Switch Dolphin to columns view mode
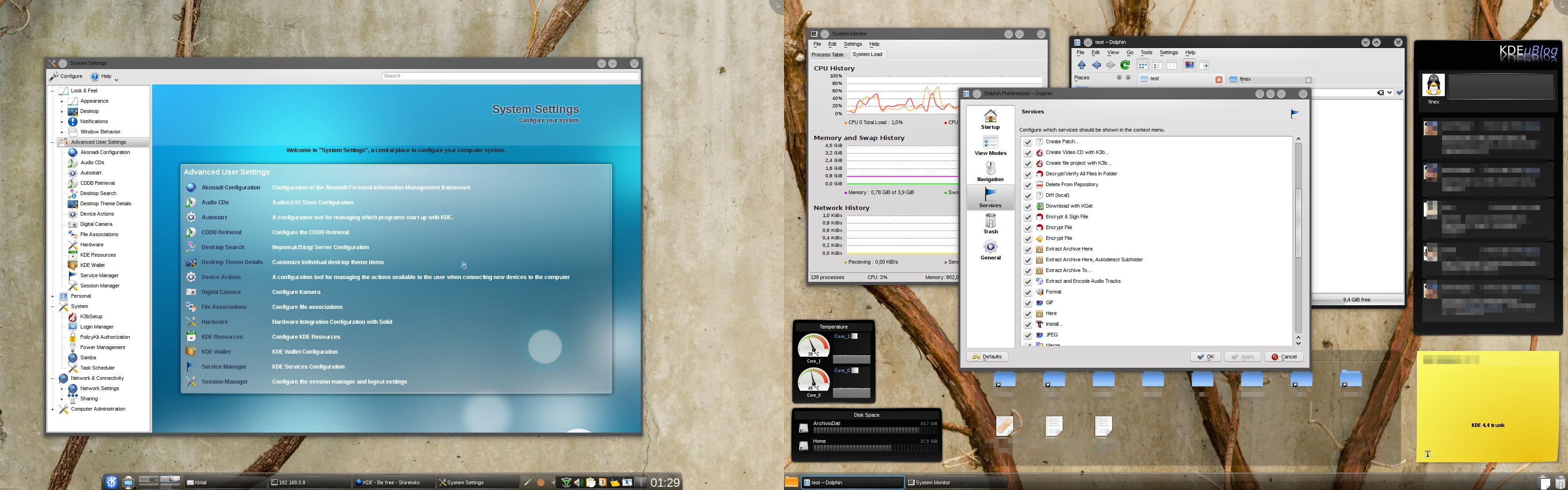Image resolution: width=1568 pixels, height=490 pixels. tap(1171, 65)
